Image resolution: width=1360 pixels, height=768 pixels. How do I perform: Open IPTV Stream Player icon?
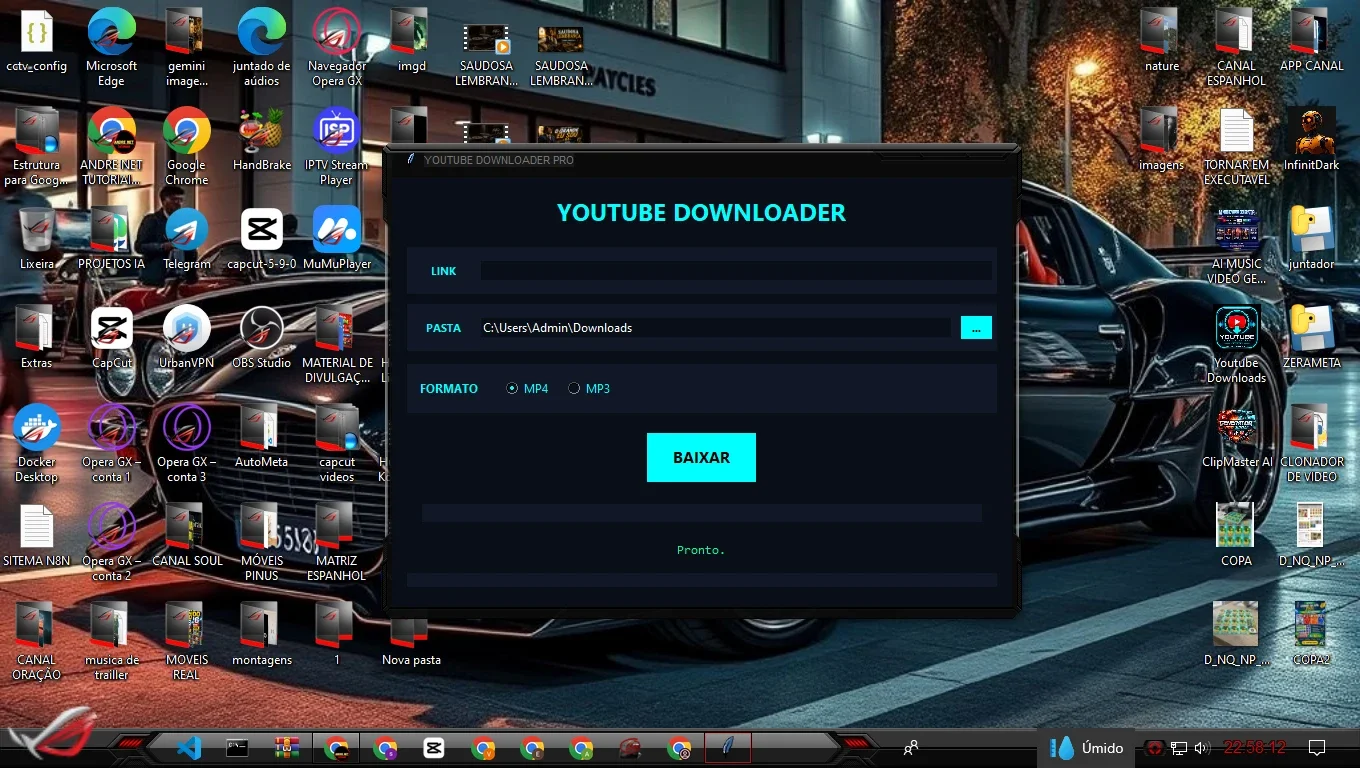[x=337, y=146]
